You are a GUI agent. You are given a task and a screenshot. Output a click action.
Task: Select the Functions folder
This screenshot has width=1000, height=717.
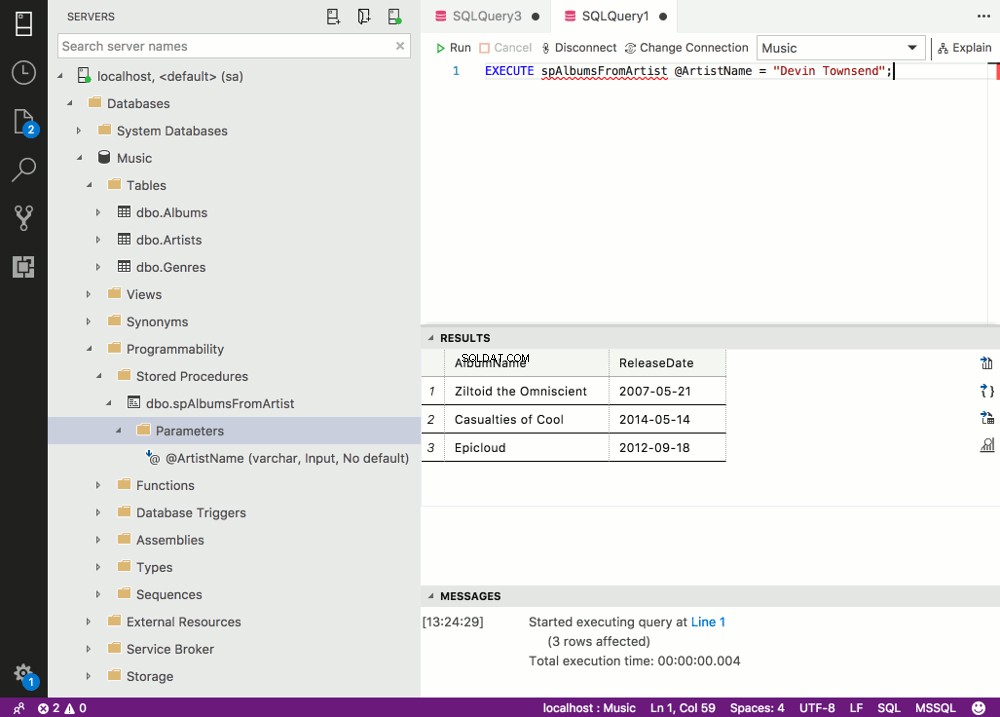pyautogui.click(x=165, y=485)
